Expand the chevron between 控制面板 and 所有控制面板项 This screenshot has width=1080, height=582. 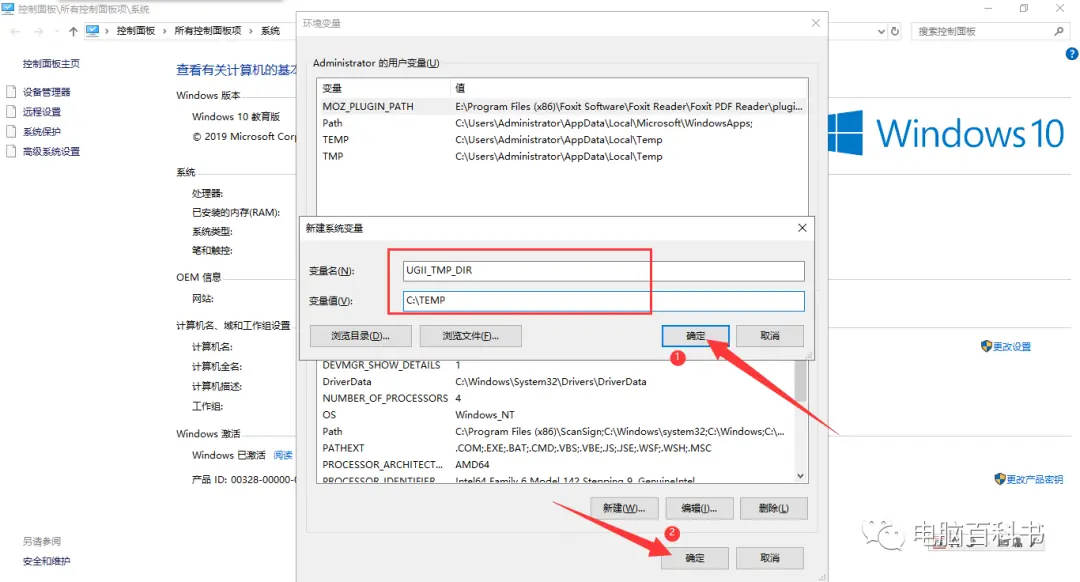pos(165,31)
